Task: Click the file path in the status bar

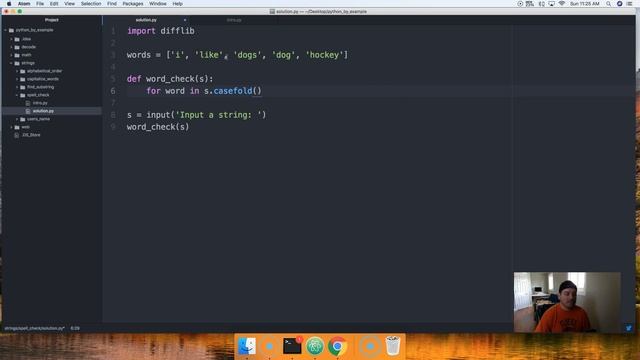Action: pyautogui.click(x=35, y=328)
